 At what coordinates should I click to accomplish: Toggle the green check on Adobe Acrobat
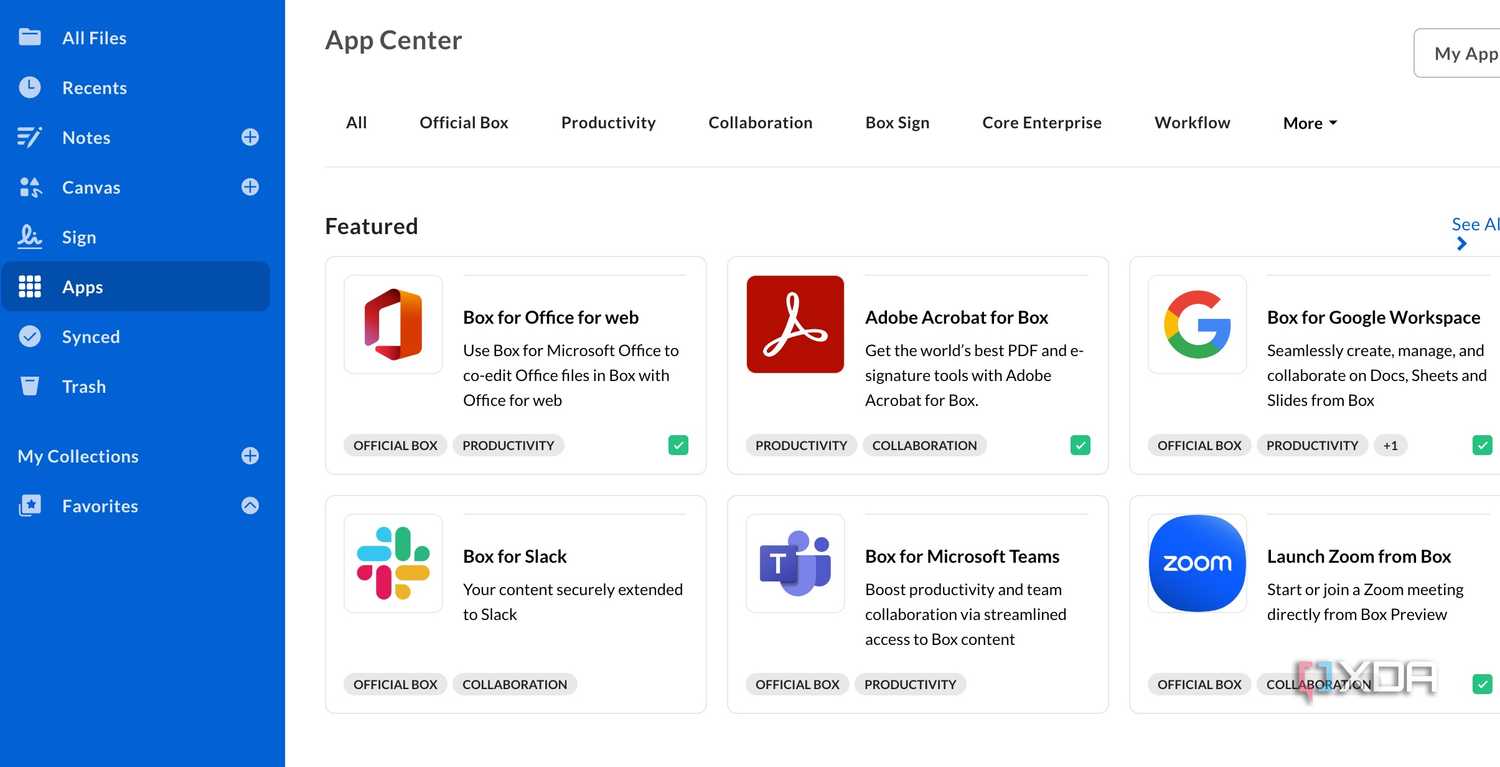pyautogui.click(x=1080, y=445)
